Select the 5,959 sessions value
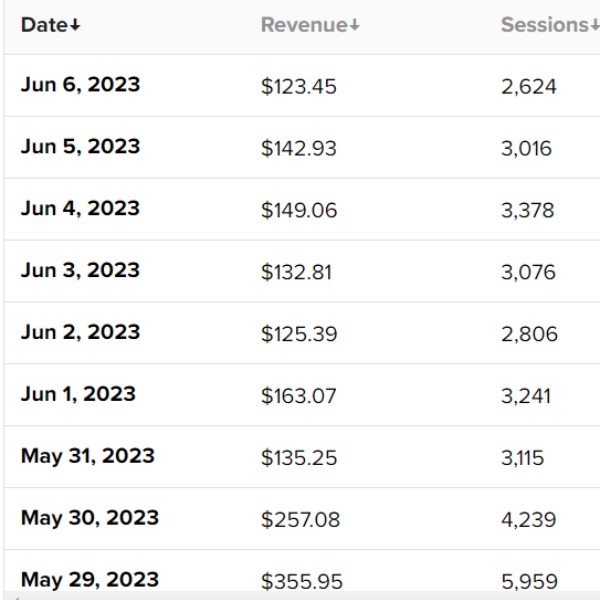 [529, 582]
